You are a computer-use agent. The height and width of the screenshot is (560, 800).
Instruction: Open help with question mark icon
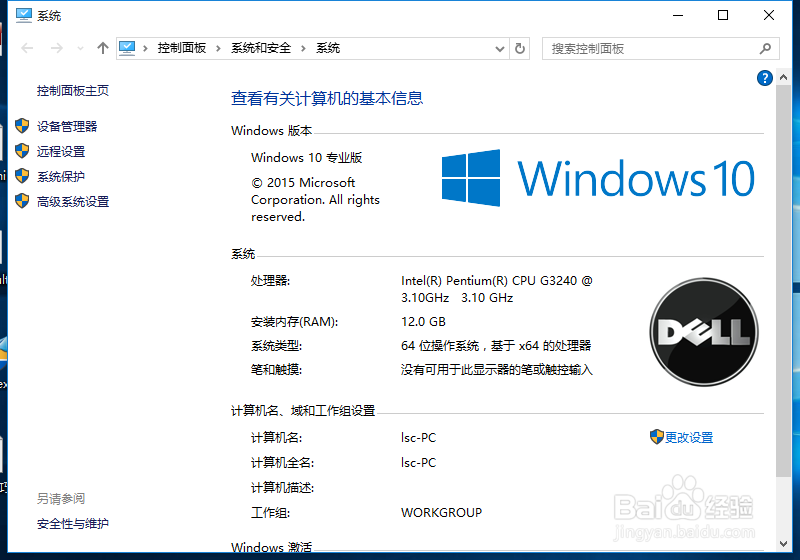coord(764,78)
